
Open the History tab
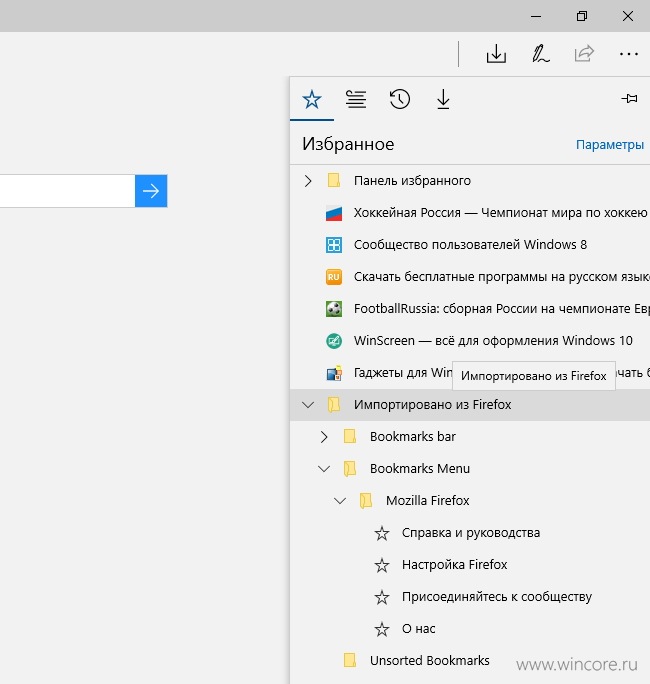pyautogui.click(x=400, y=99)
